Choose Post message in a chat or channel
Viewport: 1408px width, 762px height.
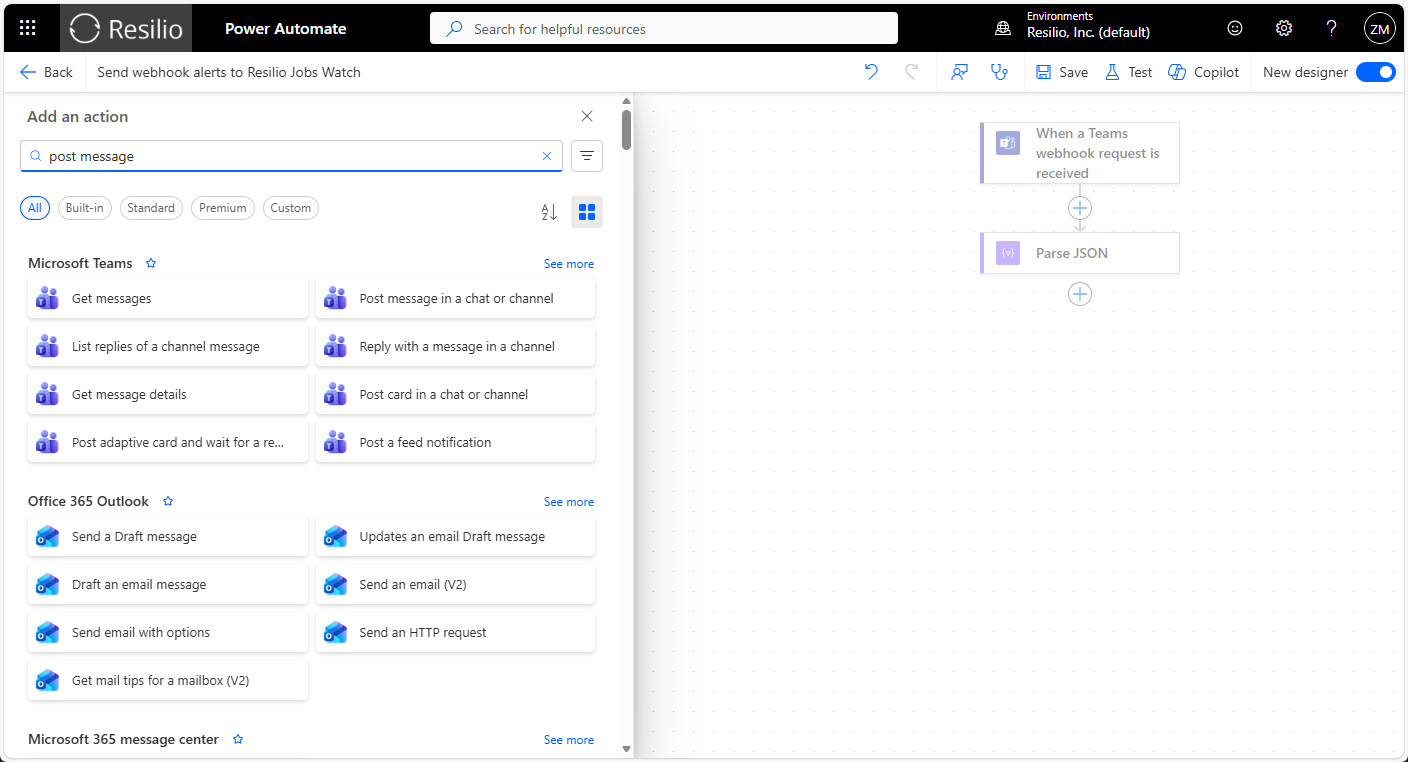click(455, 298)
